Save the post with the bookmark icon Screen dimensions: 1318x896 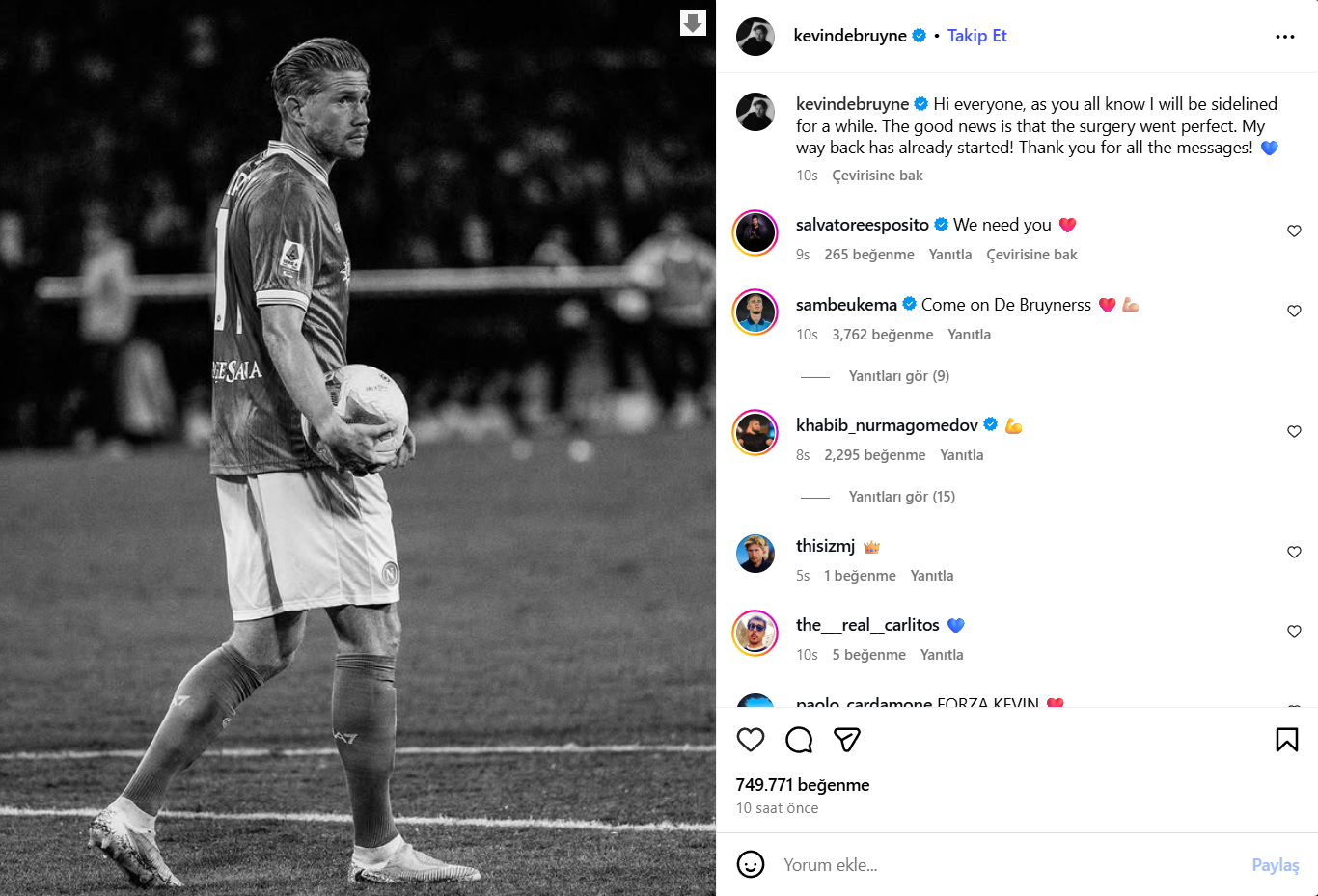pyautogui.click(x=1286, y=740)
